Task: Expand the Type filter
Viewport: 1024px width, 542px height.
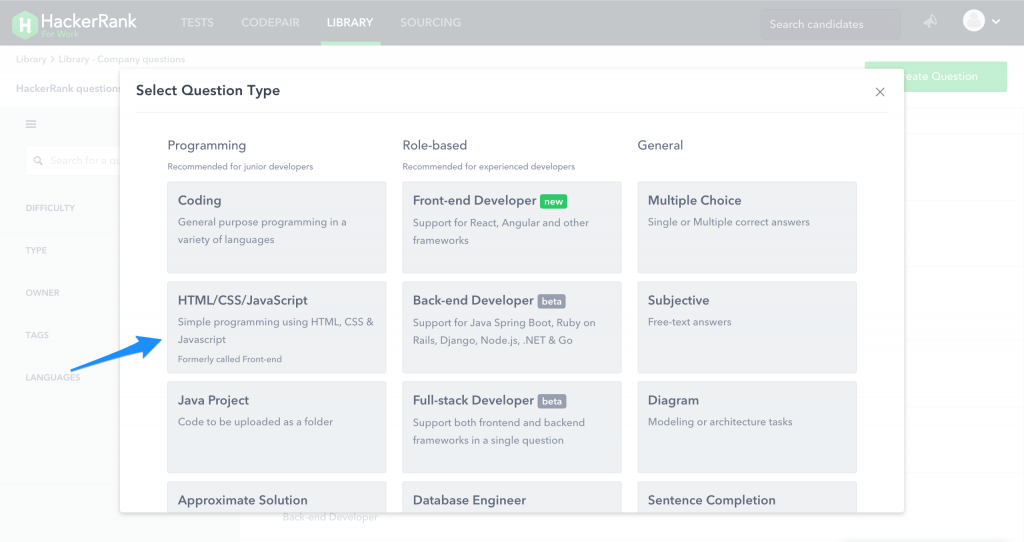Action: pos(36,250)
